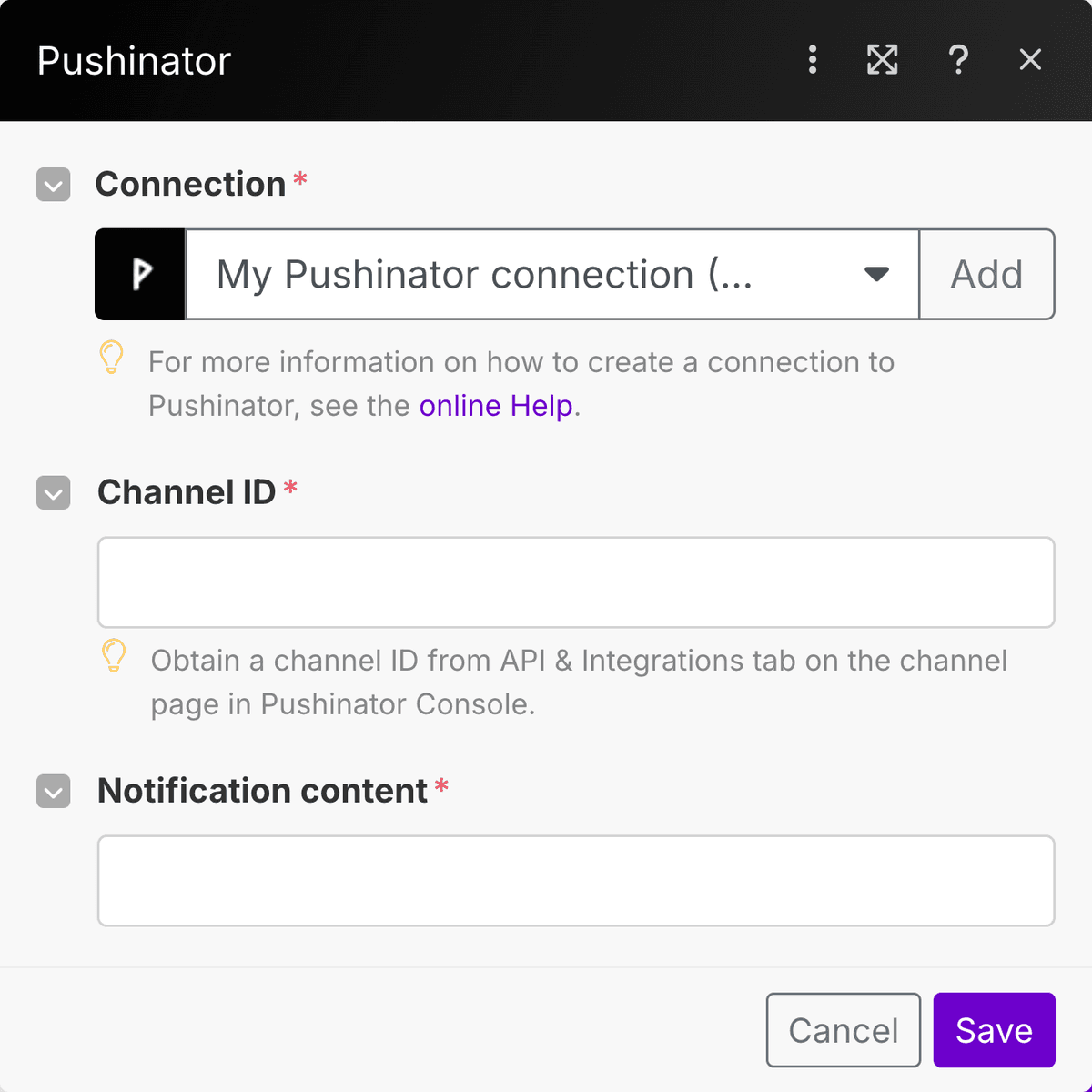Collapse the Channel ID section
This screenshot has height=1092, width=1092.
[53, 493]
